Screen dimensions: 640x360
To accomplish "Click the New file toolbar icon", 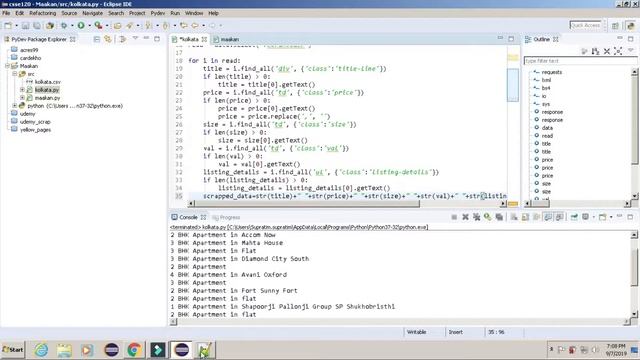I will click(8, 25).
